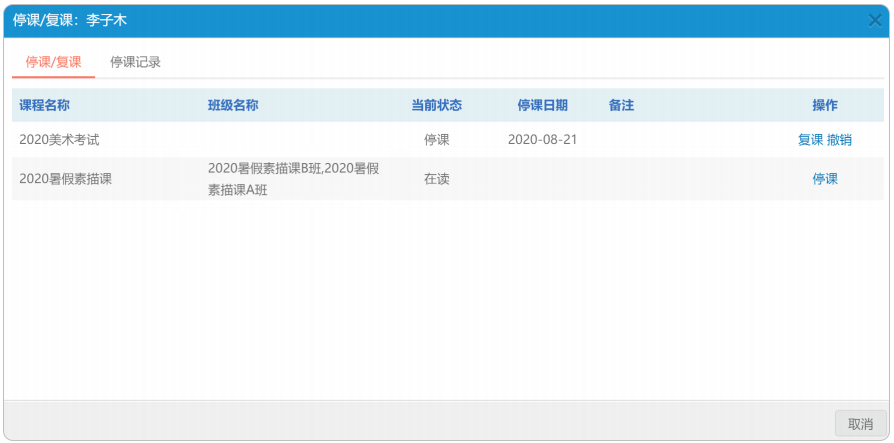Click the 停课 status cell of 2020美术考试
This screenshot has height=443, width=894.
436,140
